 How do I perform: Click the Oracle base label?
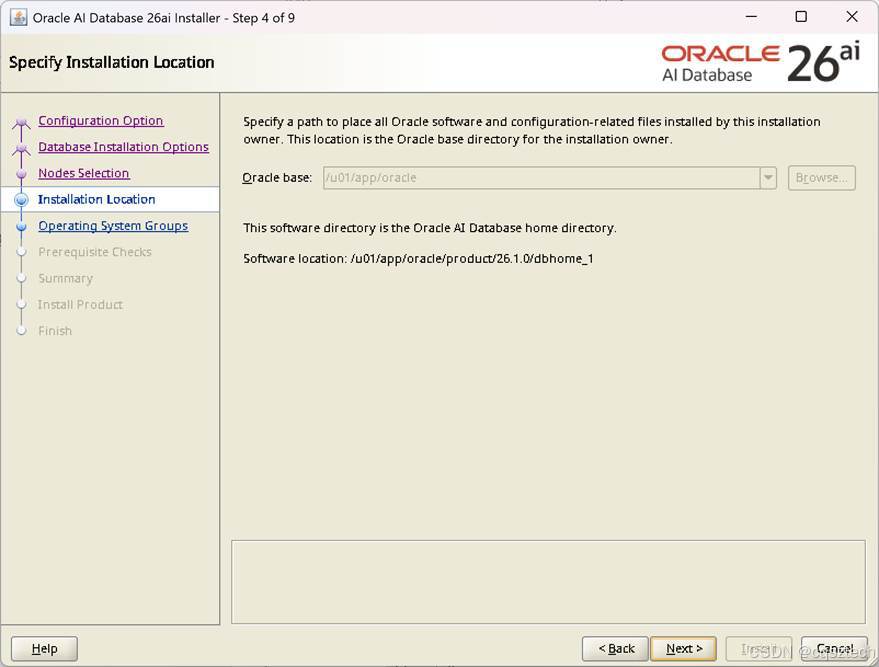tap(277, 178)
